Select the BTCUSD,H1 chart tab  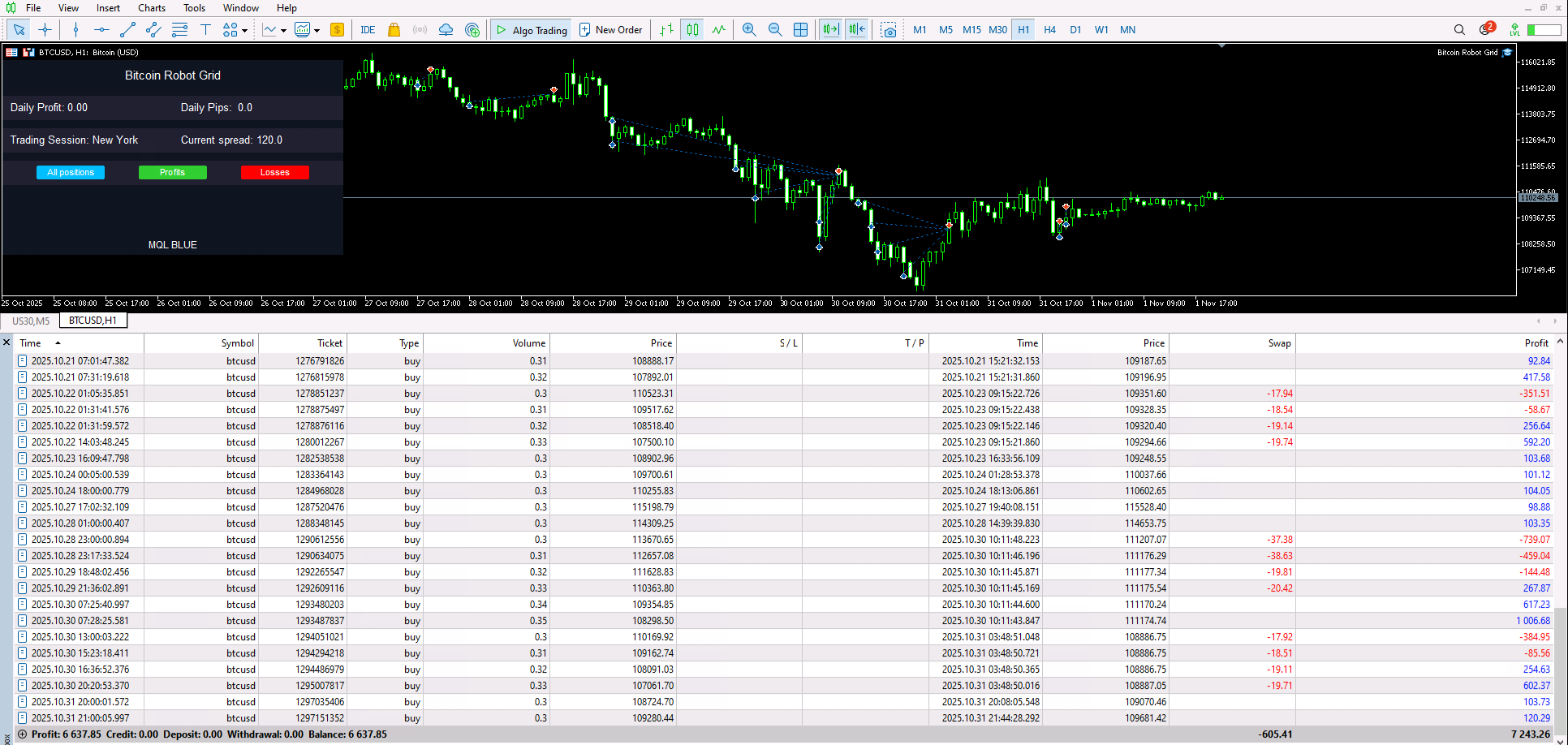(x=93, y=321)
